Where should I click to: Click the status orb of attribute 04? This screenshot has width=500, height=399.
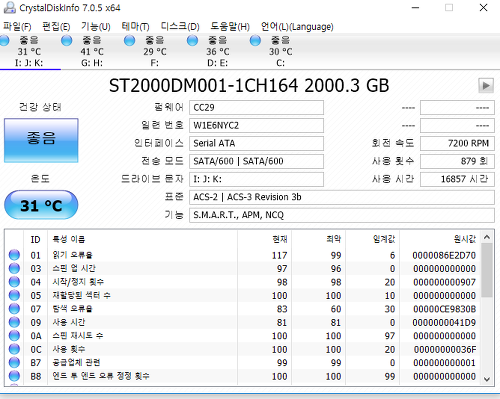point(14,282)
